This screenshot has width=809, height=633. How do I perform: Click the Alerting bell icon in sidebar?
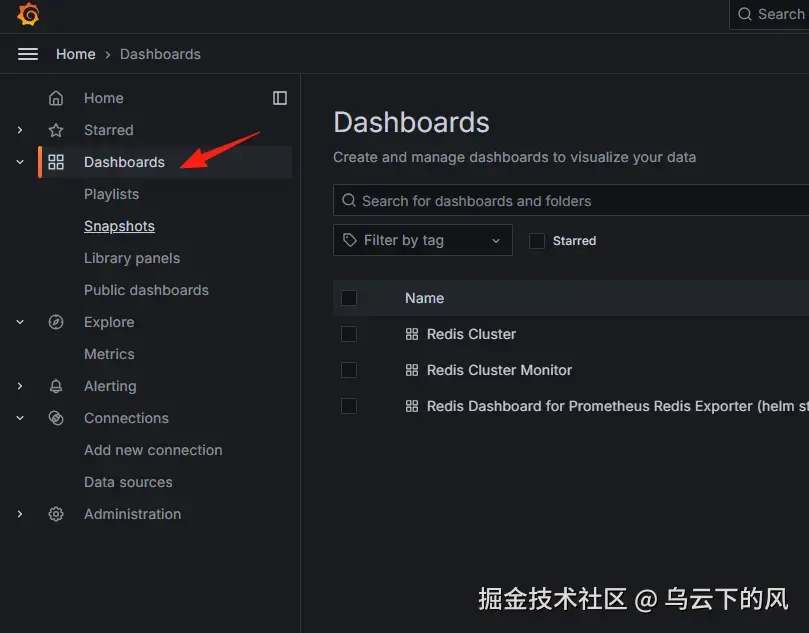tap(55, 386)
